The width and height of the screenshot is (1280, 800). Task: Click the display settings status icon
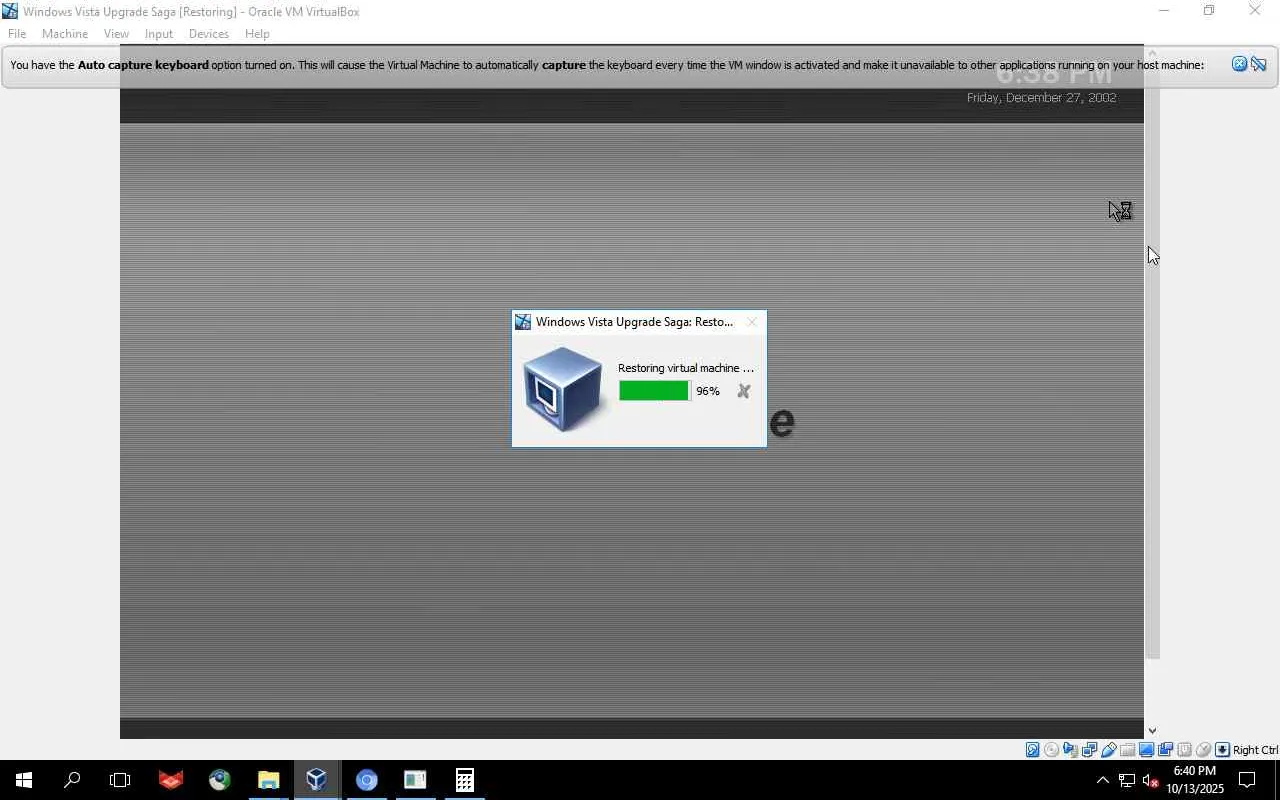[1146, 750]
